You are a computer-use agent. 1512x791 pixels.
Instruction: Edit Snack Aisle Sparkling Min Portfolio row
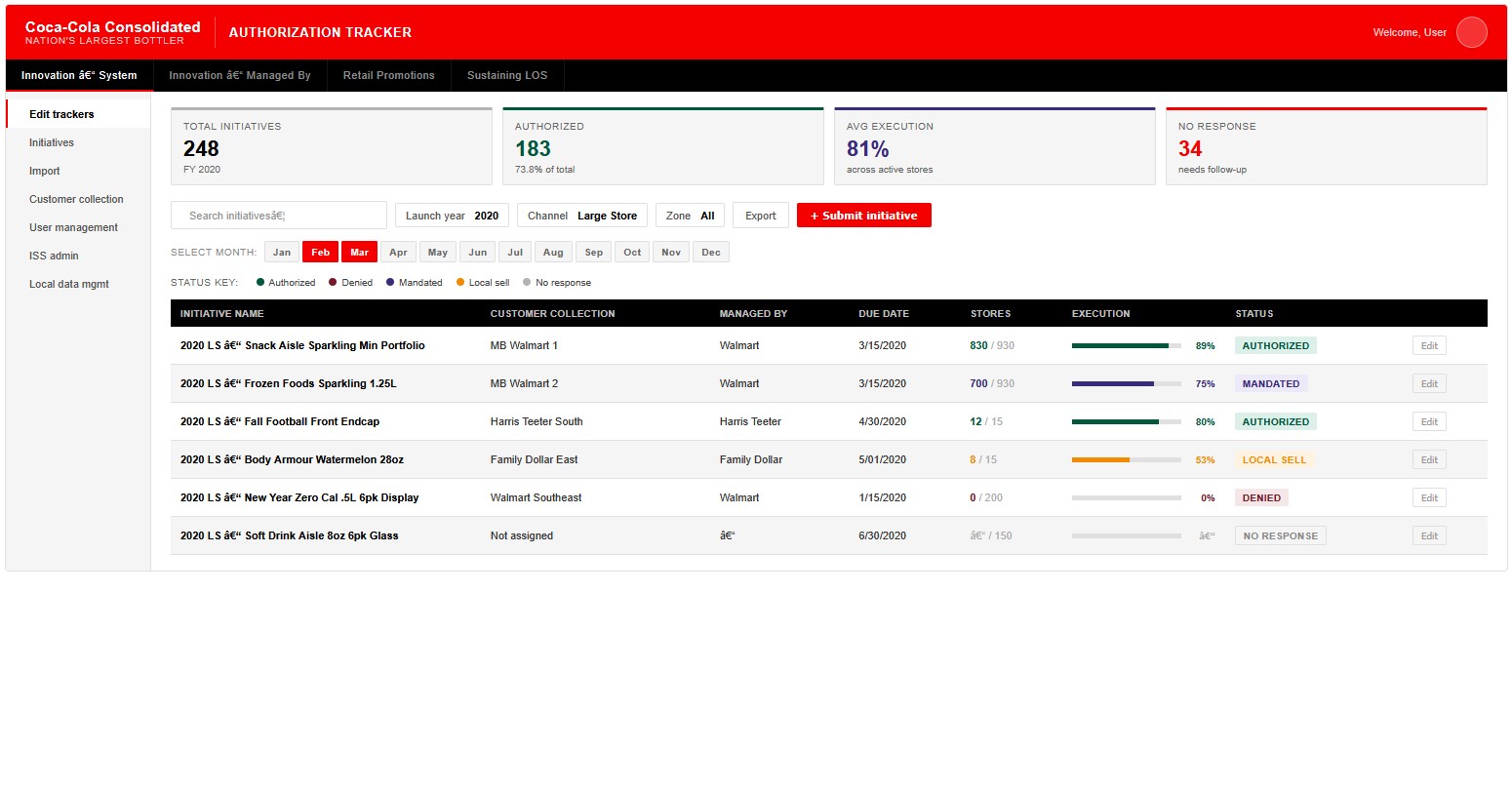coord(1429,345)
